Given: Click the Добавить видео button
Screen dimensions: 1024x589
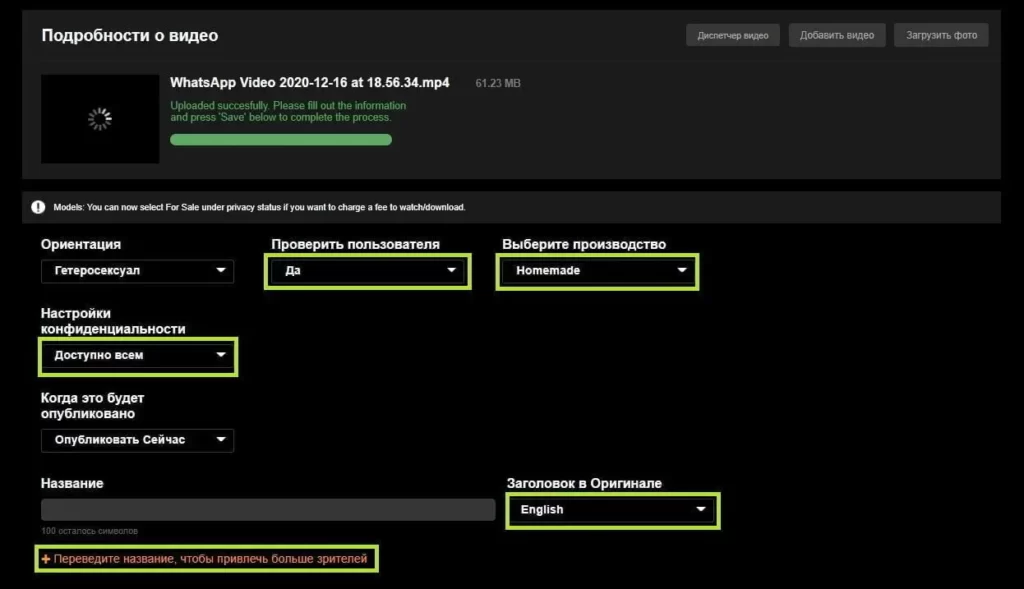Looking at the screenshot, I should point(837,35).
